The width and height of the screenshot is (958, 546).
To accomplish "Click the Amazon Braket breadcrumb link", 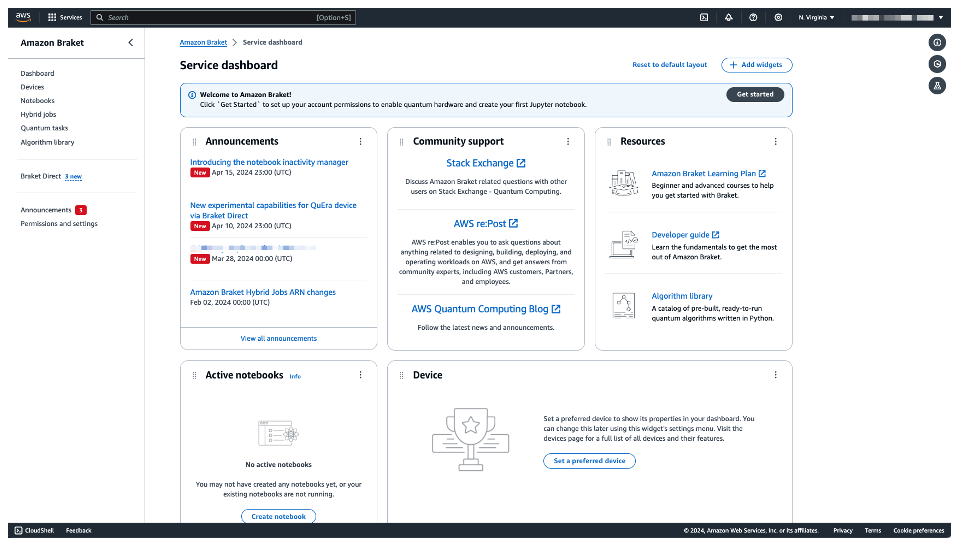I will [x=203, y=42].
